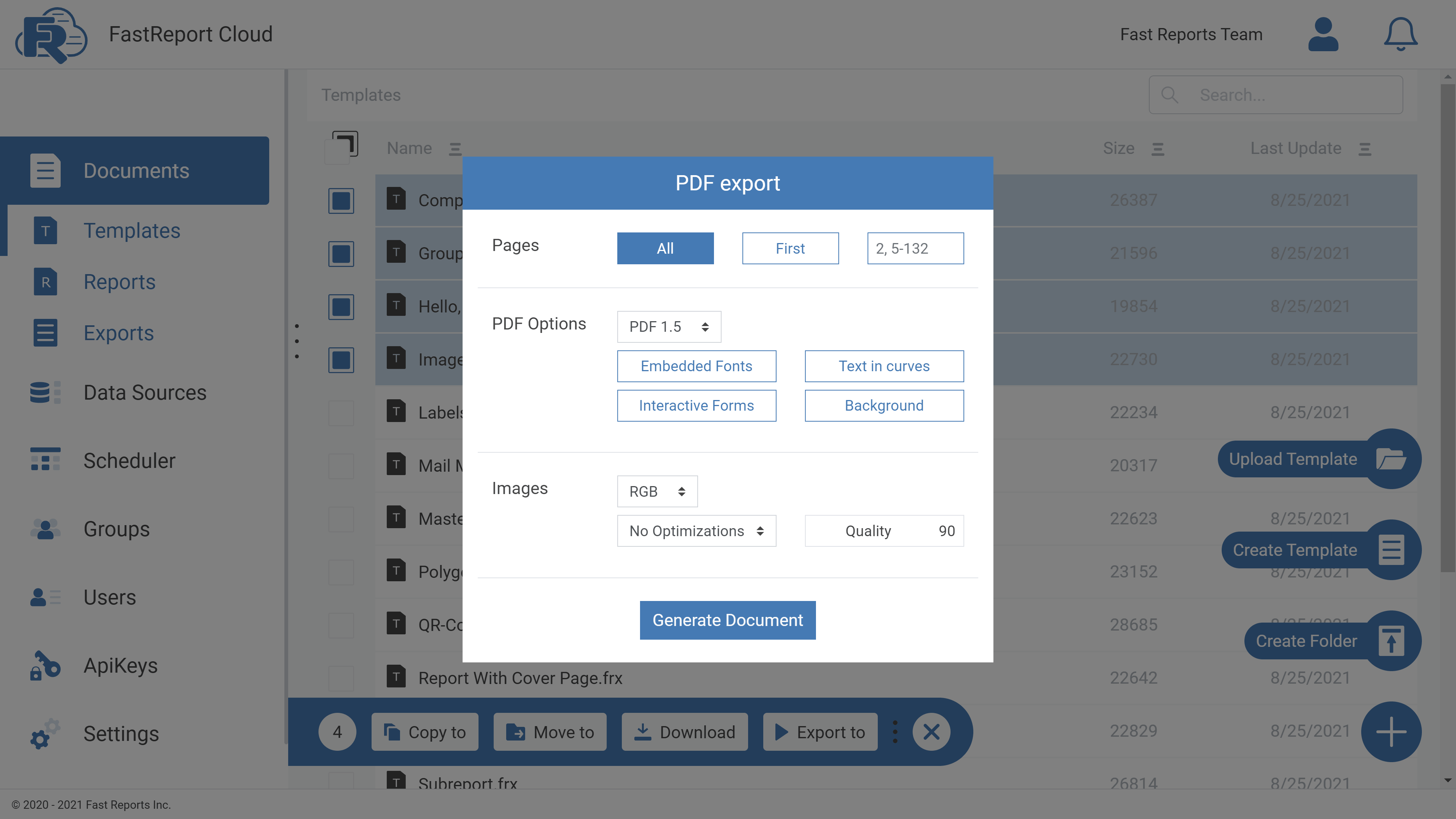Select All pages in PDF export
Screen dimensions: 1456x819
coord(665,248)
